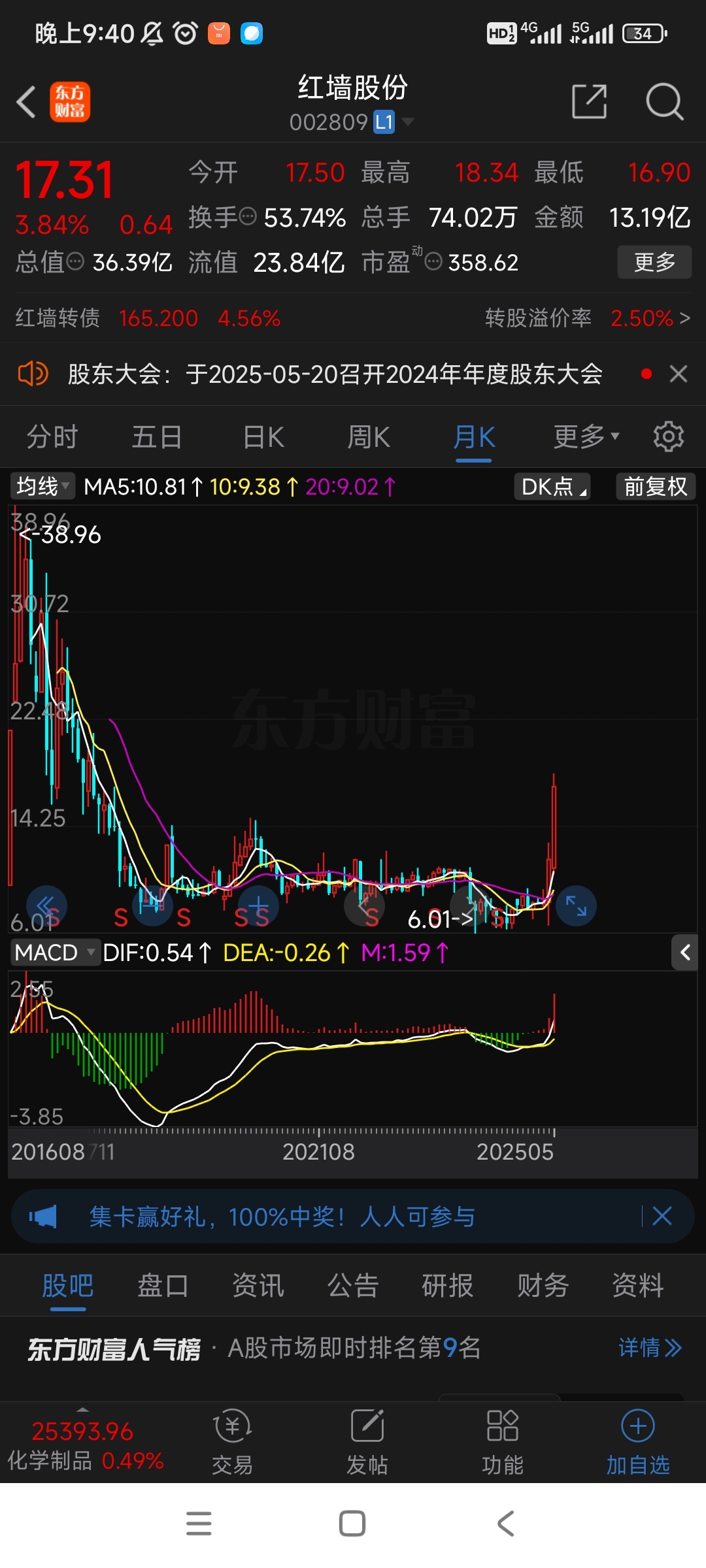706x1568 pixels.
Task: Switch to 分时 chart tab
Action: pos(52,436)
